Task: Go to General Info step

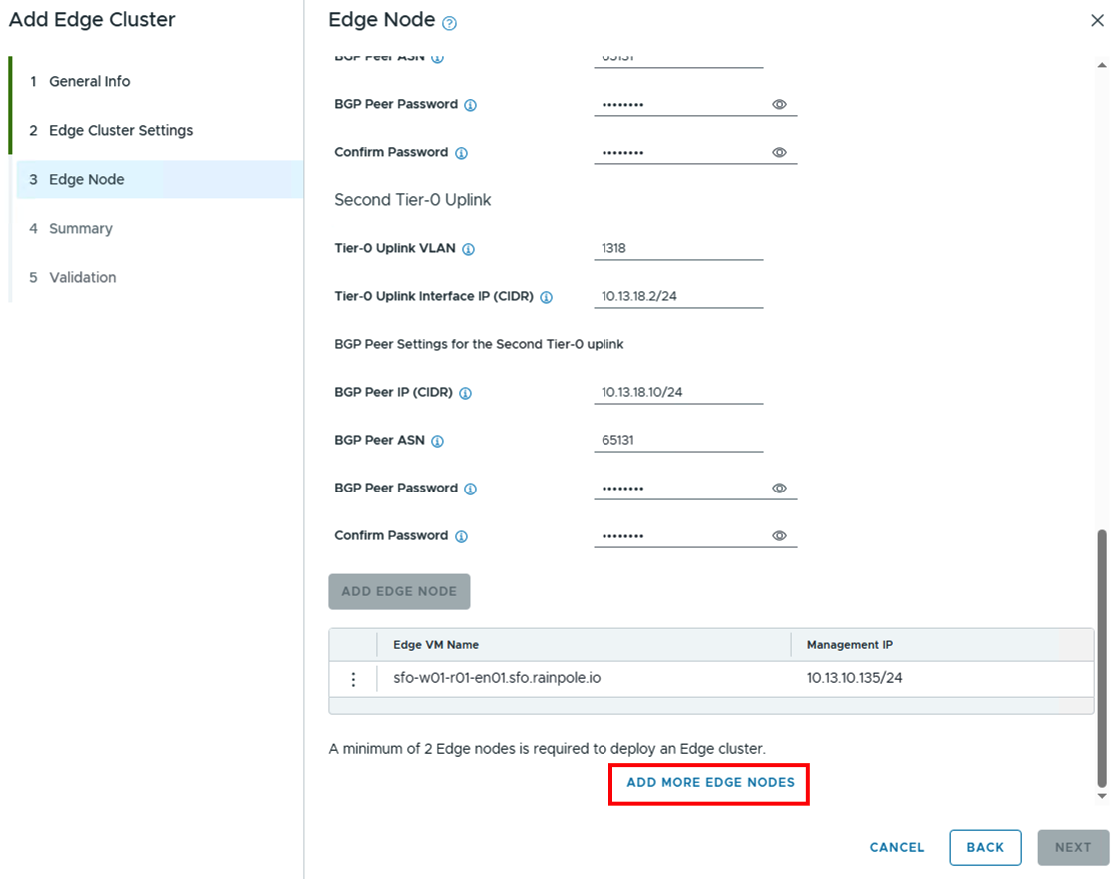Action: (89, 81)
